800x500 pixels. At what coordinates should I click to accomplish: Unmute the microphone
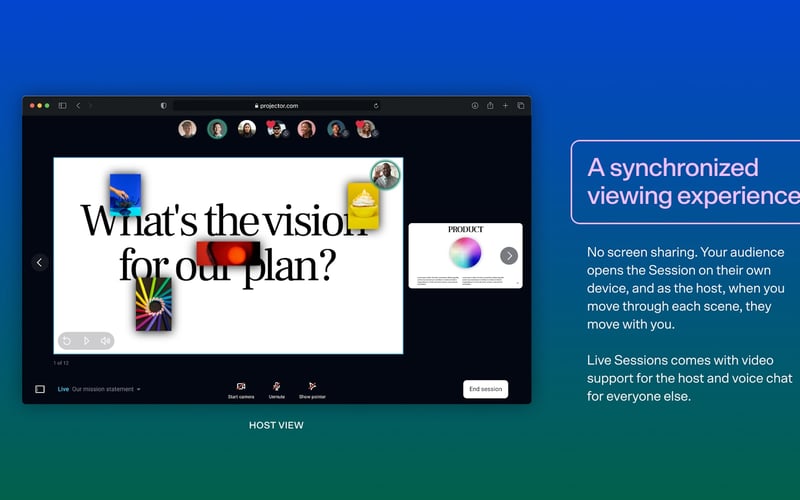tap(277, 390)
